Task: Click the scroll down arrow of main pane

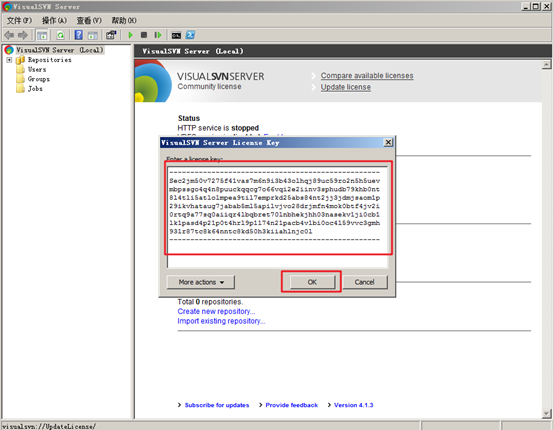Action: coord(546,413)
